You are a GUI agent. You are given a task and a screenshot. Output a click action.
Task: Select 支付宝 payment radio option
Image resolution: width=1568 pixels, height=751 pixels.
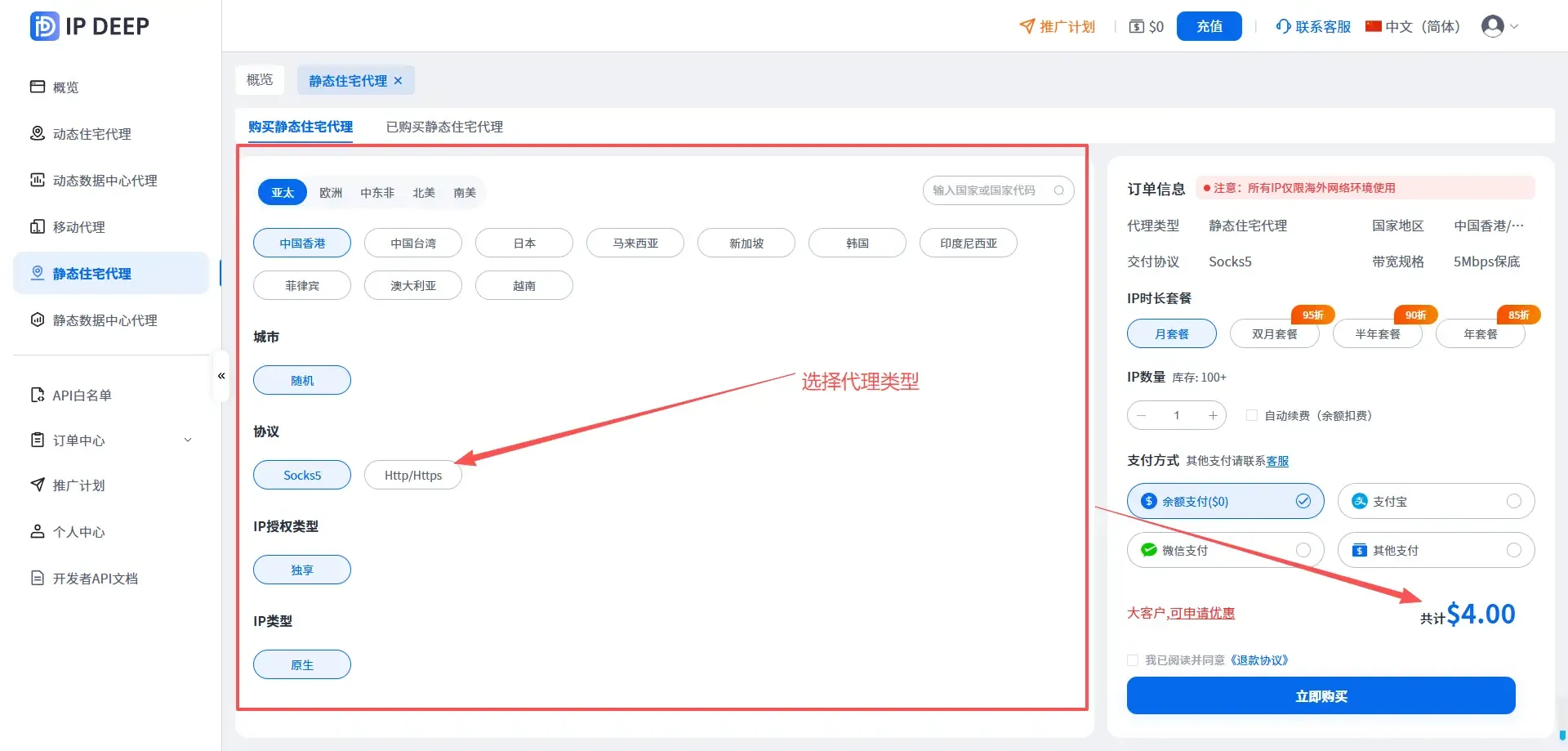point(1513,501)
